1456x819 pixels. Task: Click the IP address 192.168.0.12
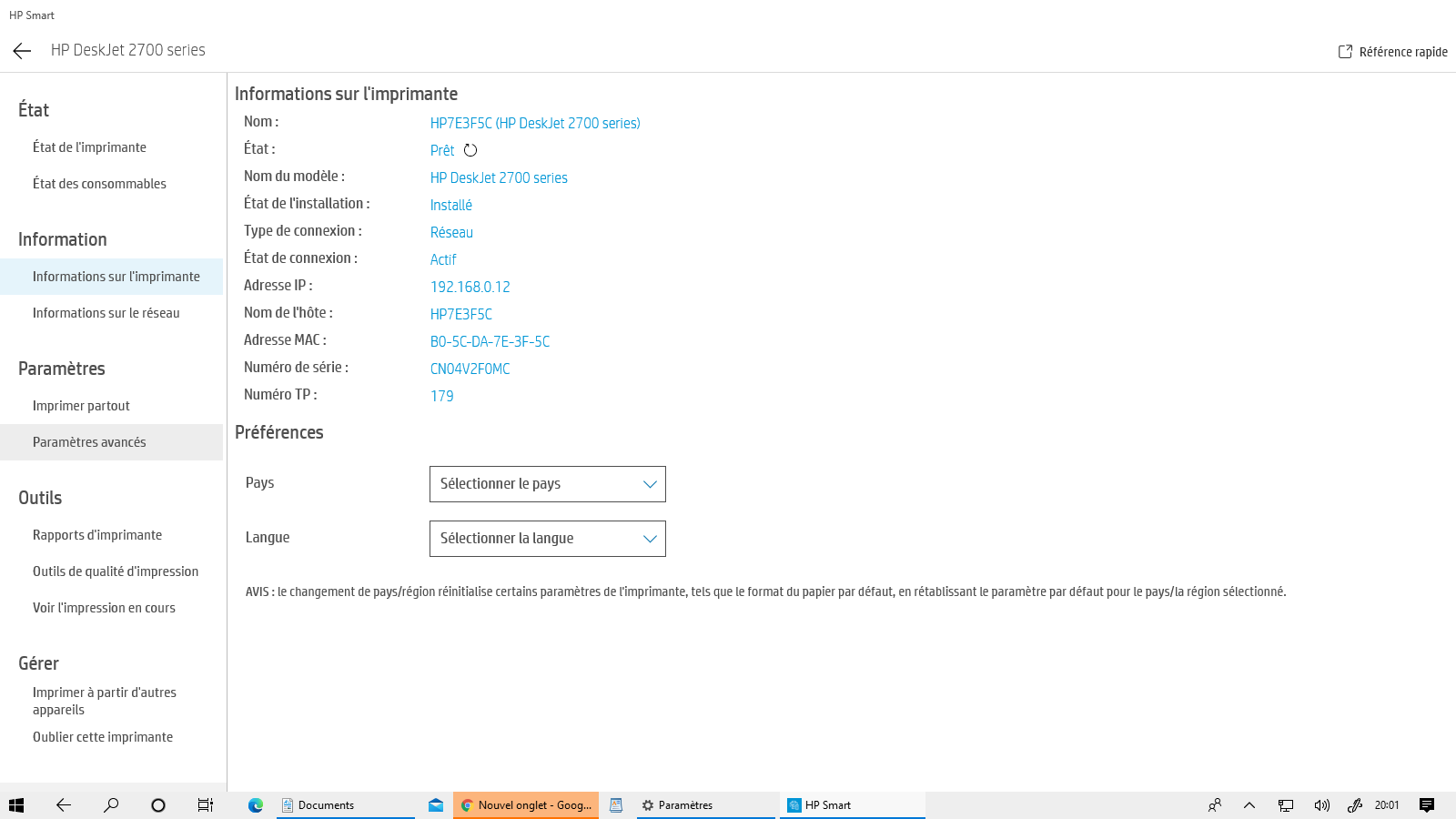point(470,287)
